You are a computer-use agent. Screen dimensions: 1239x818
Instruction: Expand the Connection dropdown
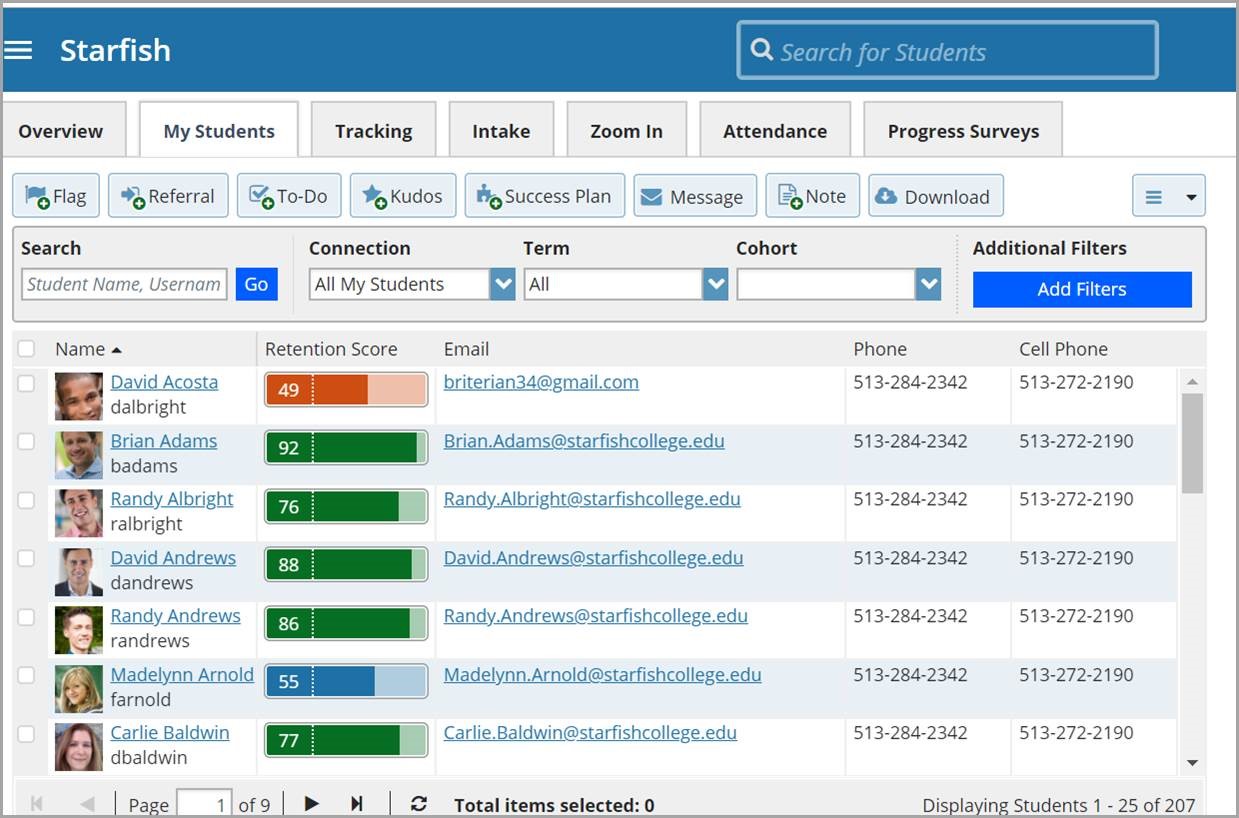[502, 285]
